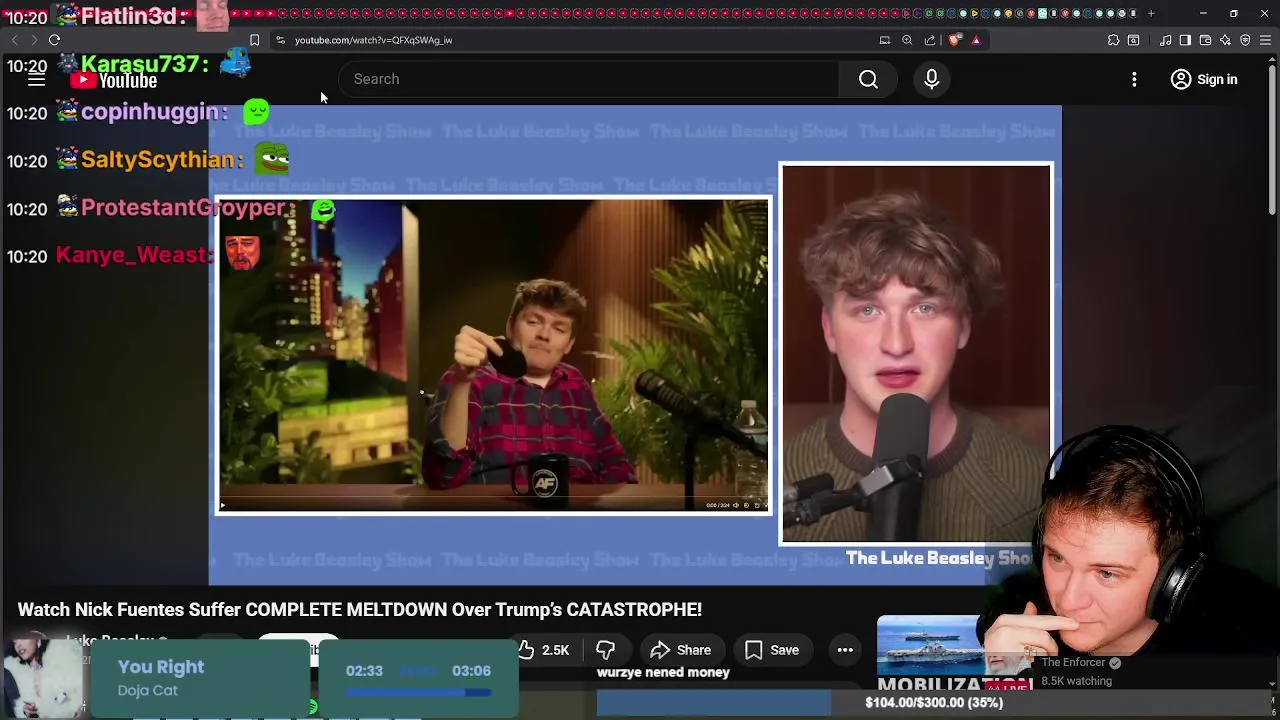Screen dimensions: 1280x720
Task: Open Leo AI sparkle icon
Action: pos(1225,40)
